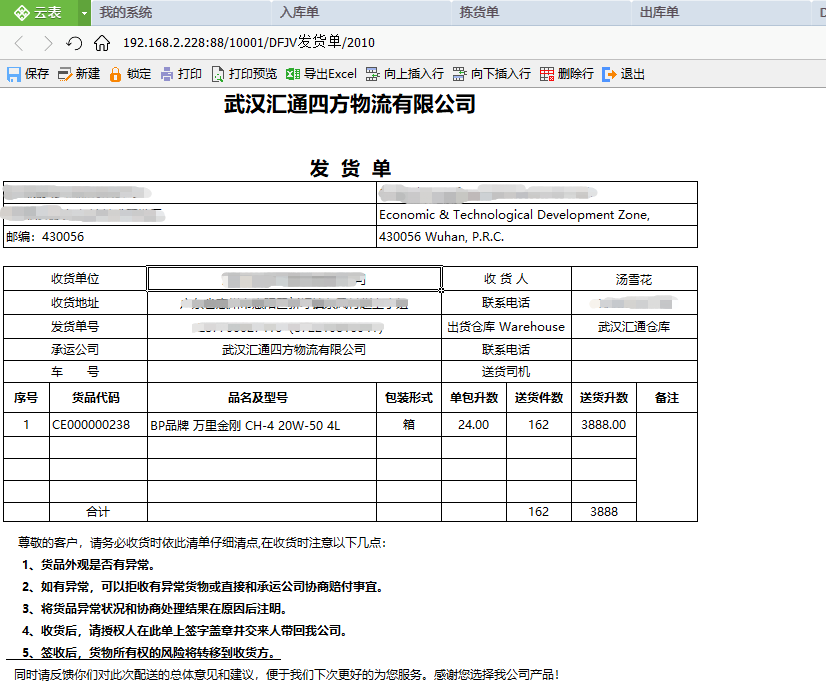Click the 出货仓库 Warehouse label
Viewport: 826px width, 700px height.
click(x=506, y=327)
